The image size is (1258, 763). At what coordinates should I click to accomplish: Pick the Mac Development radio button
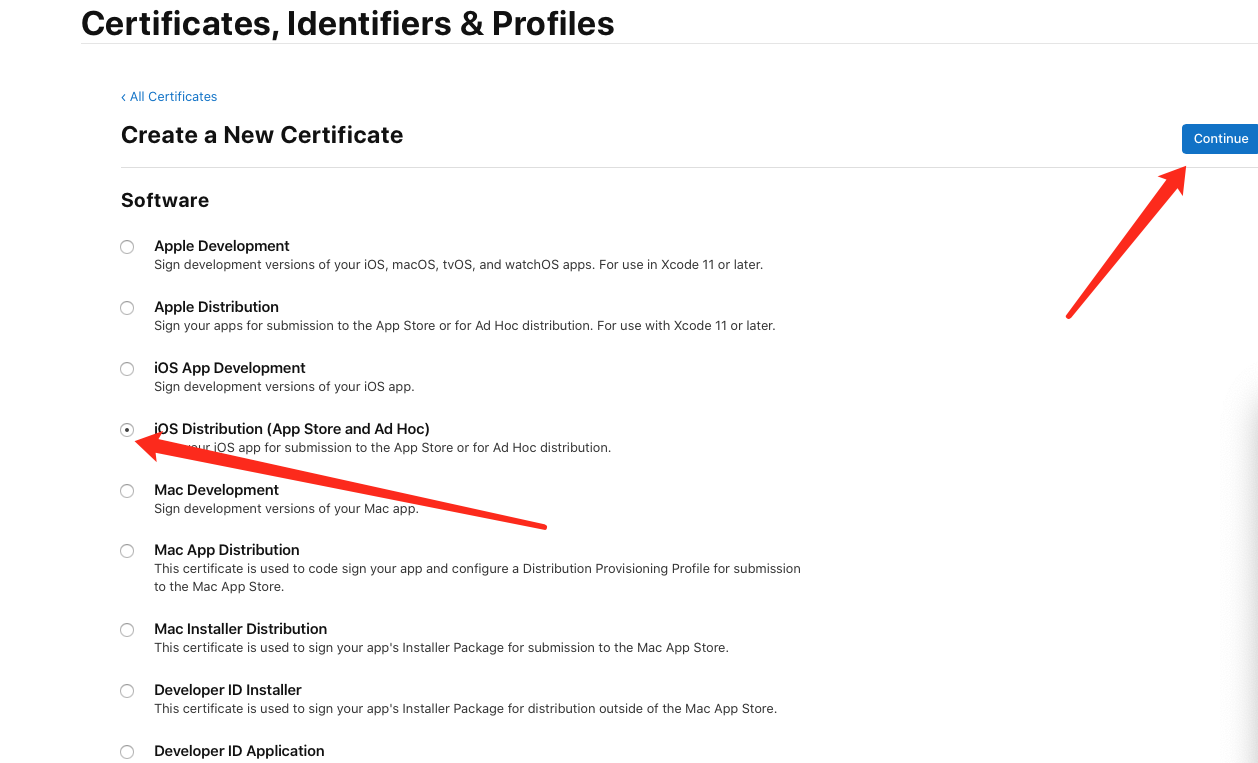127,491
